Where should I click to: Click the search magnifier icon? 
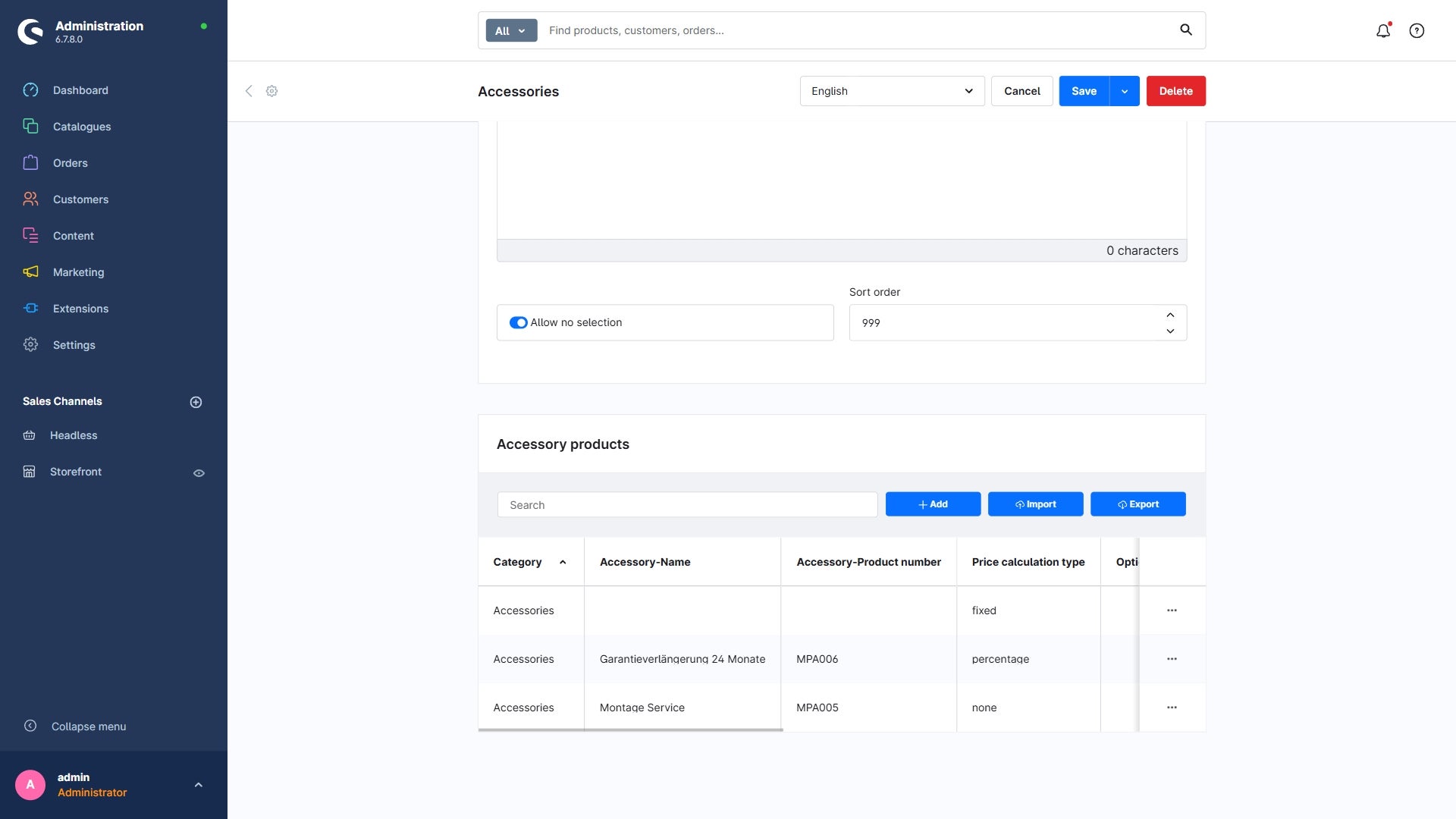coord(1186,30)
